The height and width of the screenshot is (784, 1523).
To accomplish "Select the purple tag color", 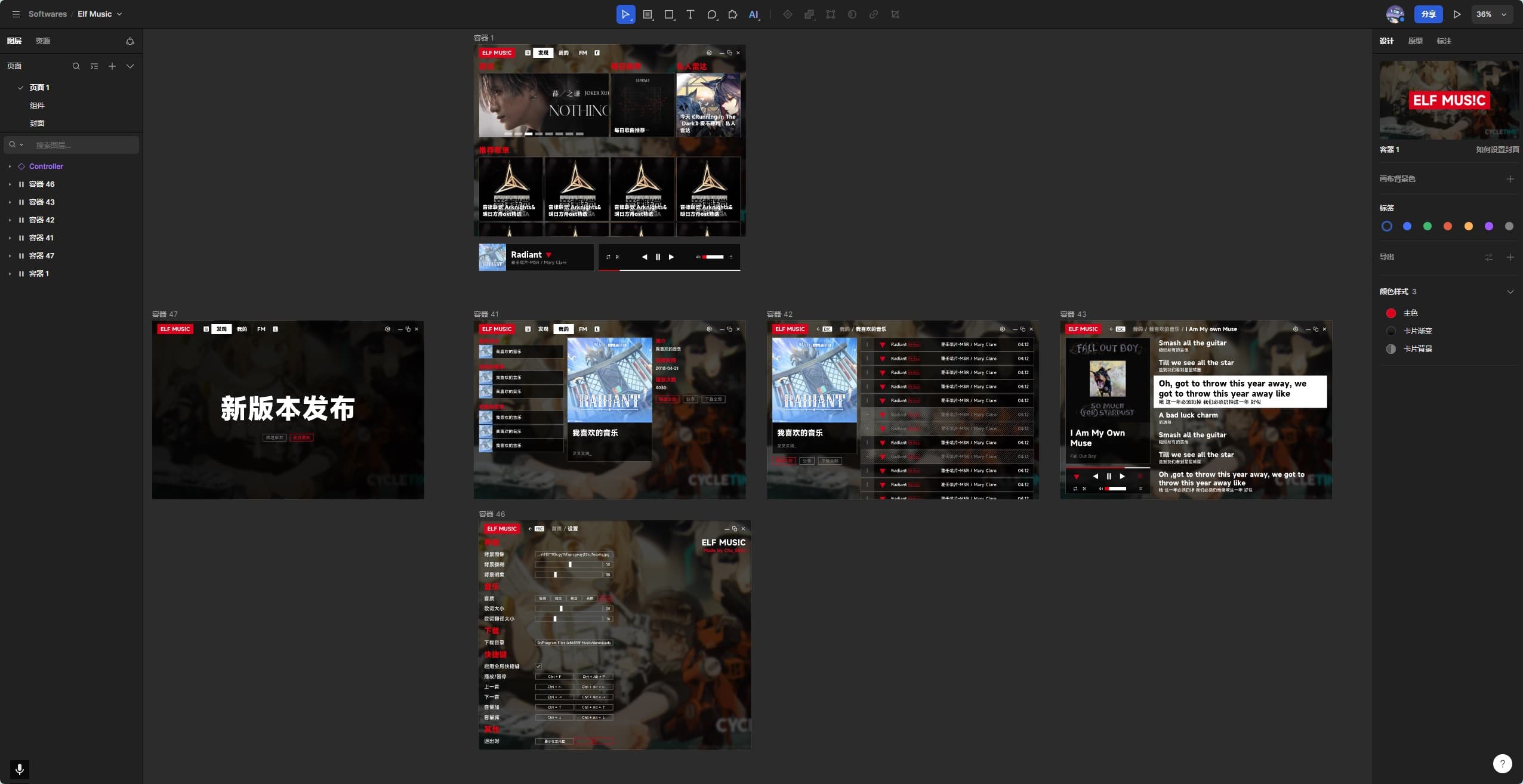I will point(1488,226).
